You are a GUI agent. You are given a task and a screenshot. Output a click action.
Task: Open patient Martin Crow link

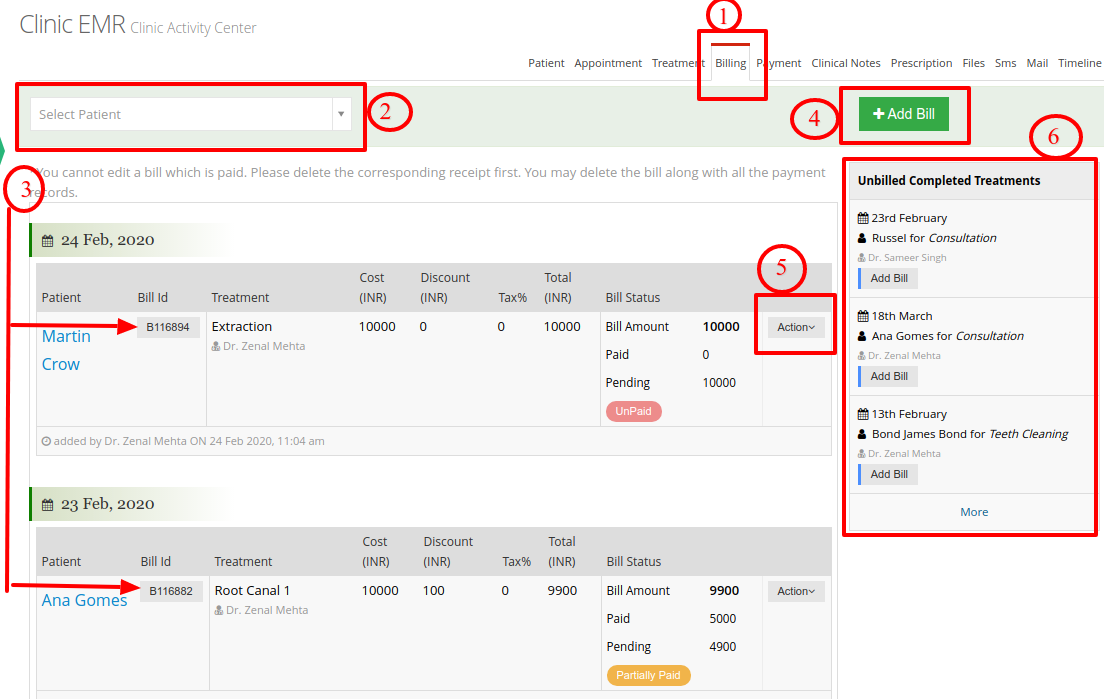tap(66, 351)
